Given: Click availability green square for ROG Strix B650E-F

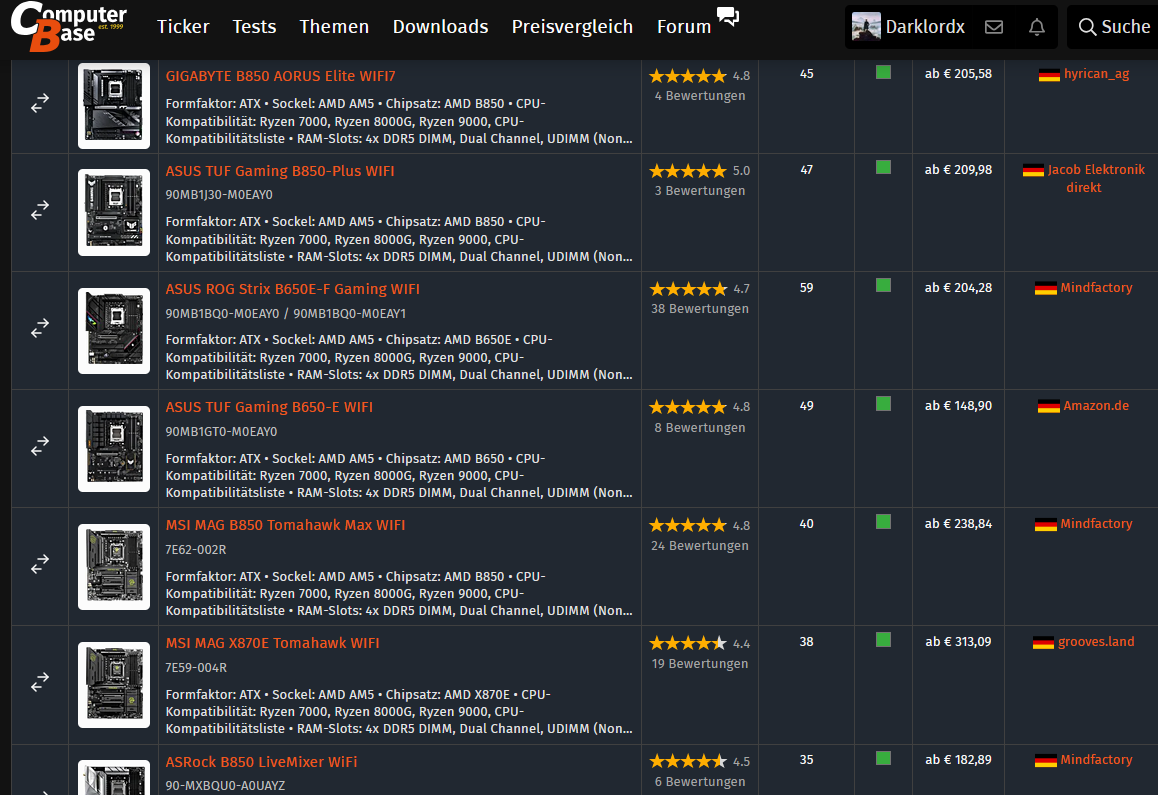Looking at the screenshot, I should click(883, 286).
